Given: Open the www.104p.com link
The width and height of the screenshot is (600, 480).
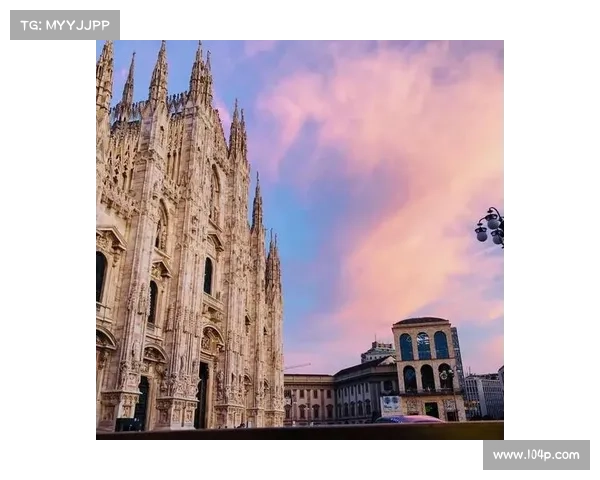Looking at the screenshot, I should tap(536, 455).
